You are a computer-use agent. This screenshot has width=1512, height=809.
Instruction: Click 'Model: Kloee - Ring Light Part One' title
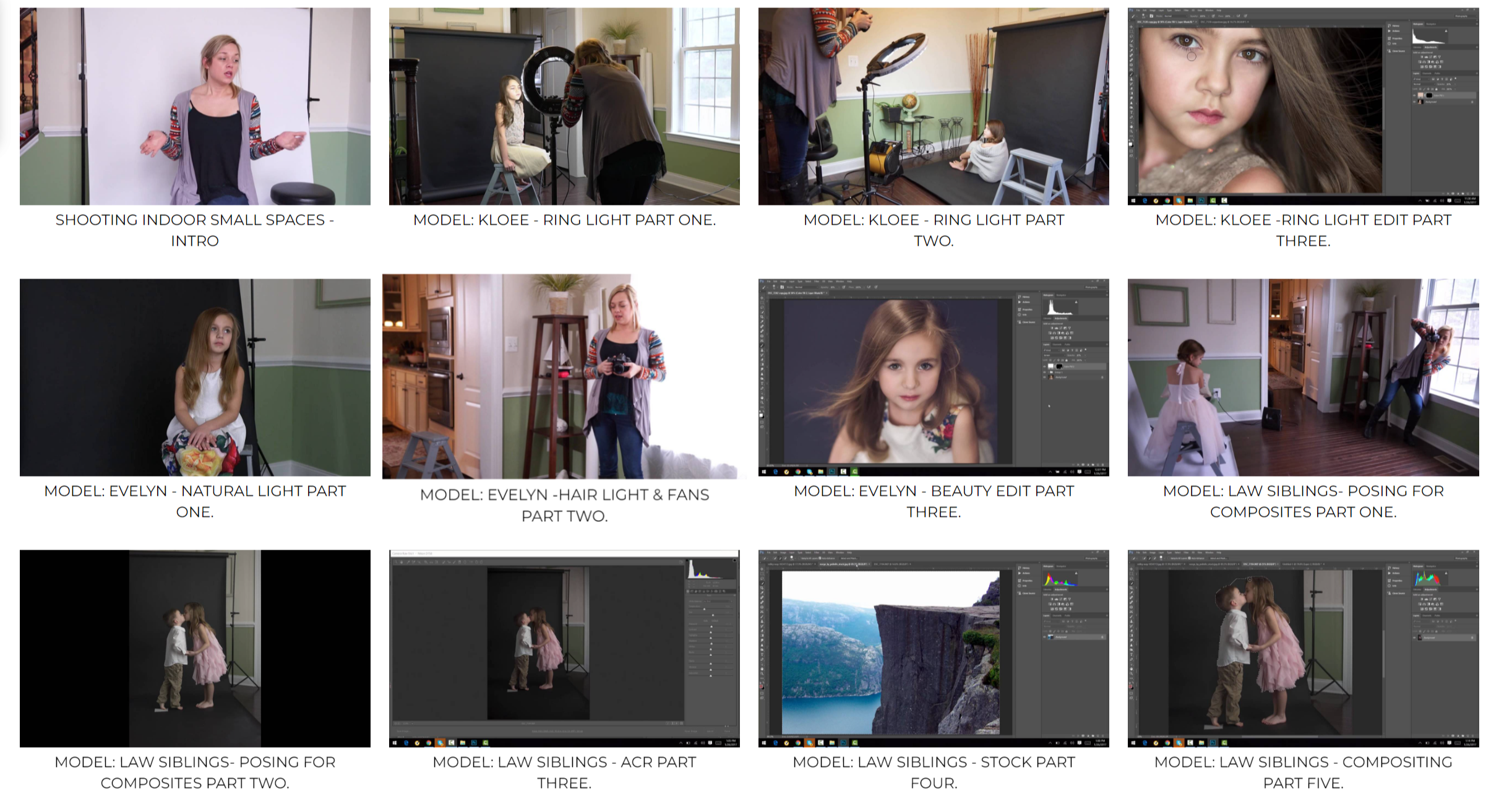point(564,220)
